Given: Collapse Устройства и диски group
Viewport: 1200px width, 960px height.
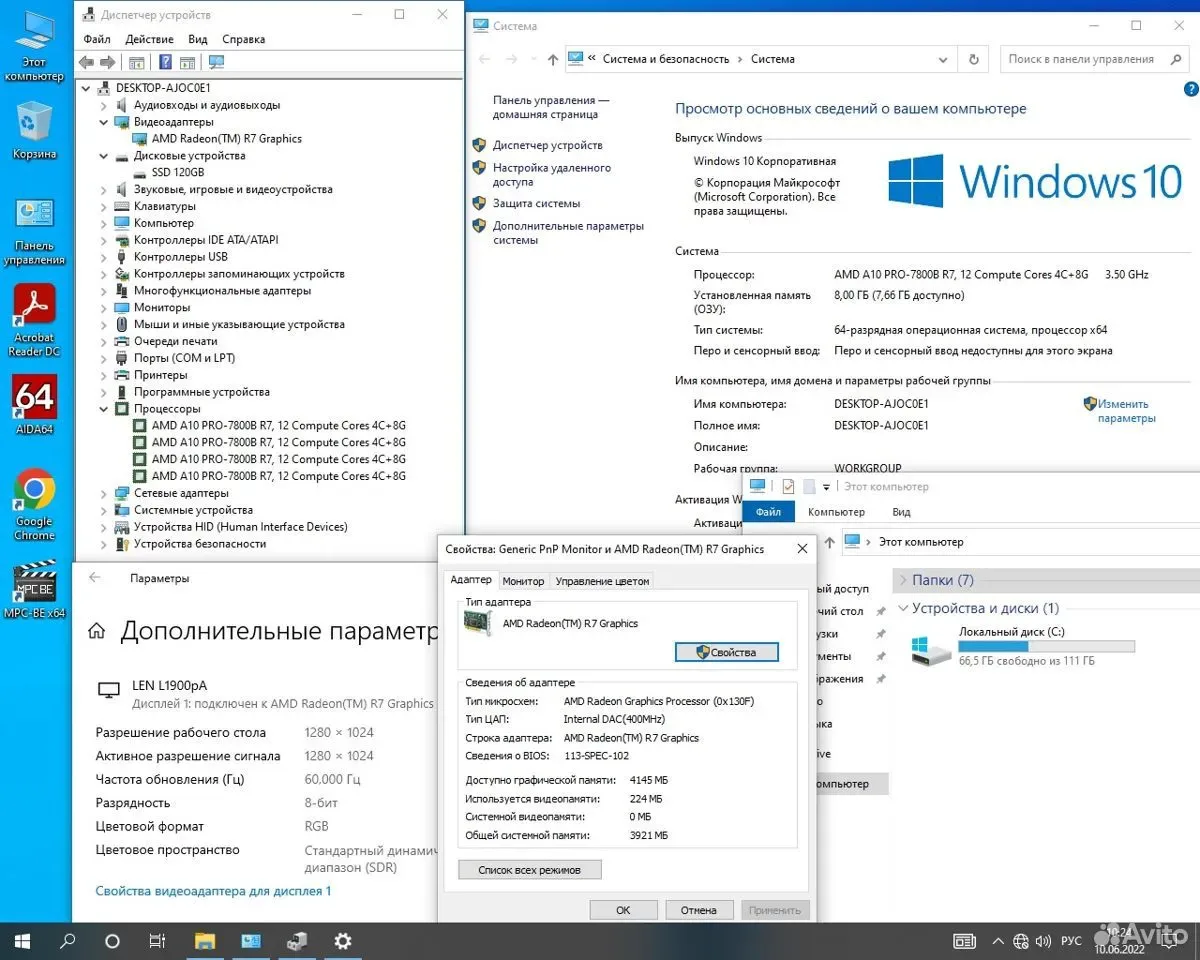Looking at the screenshot, I should click(x=903, y=608).
